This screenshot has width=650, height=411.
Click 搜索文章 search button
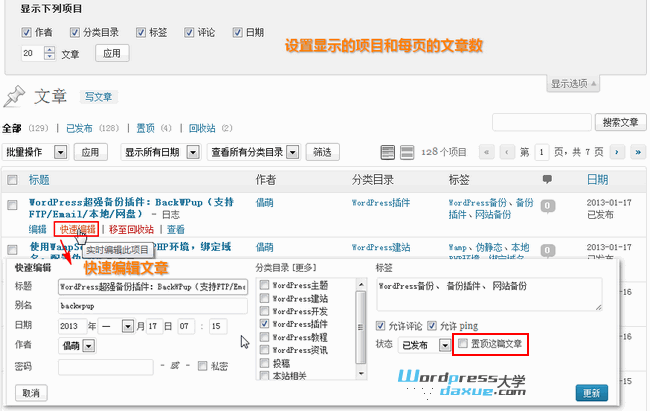[620, 122]
